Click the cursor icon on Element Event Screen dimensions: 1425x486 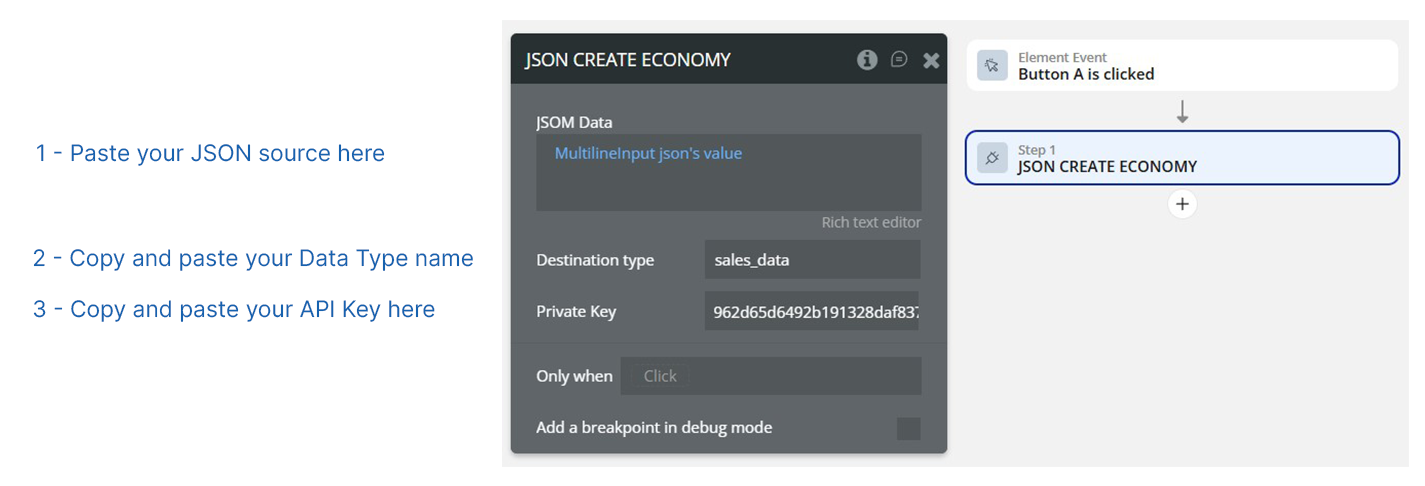pyautogui.click(x=992, y=66)
